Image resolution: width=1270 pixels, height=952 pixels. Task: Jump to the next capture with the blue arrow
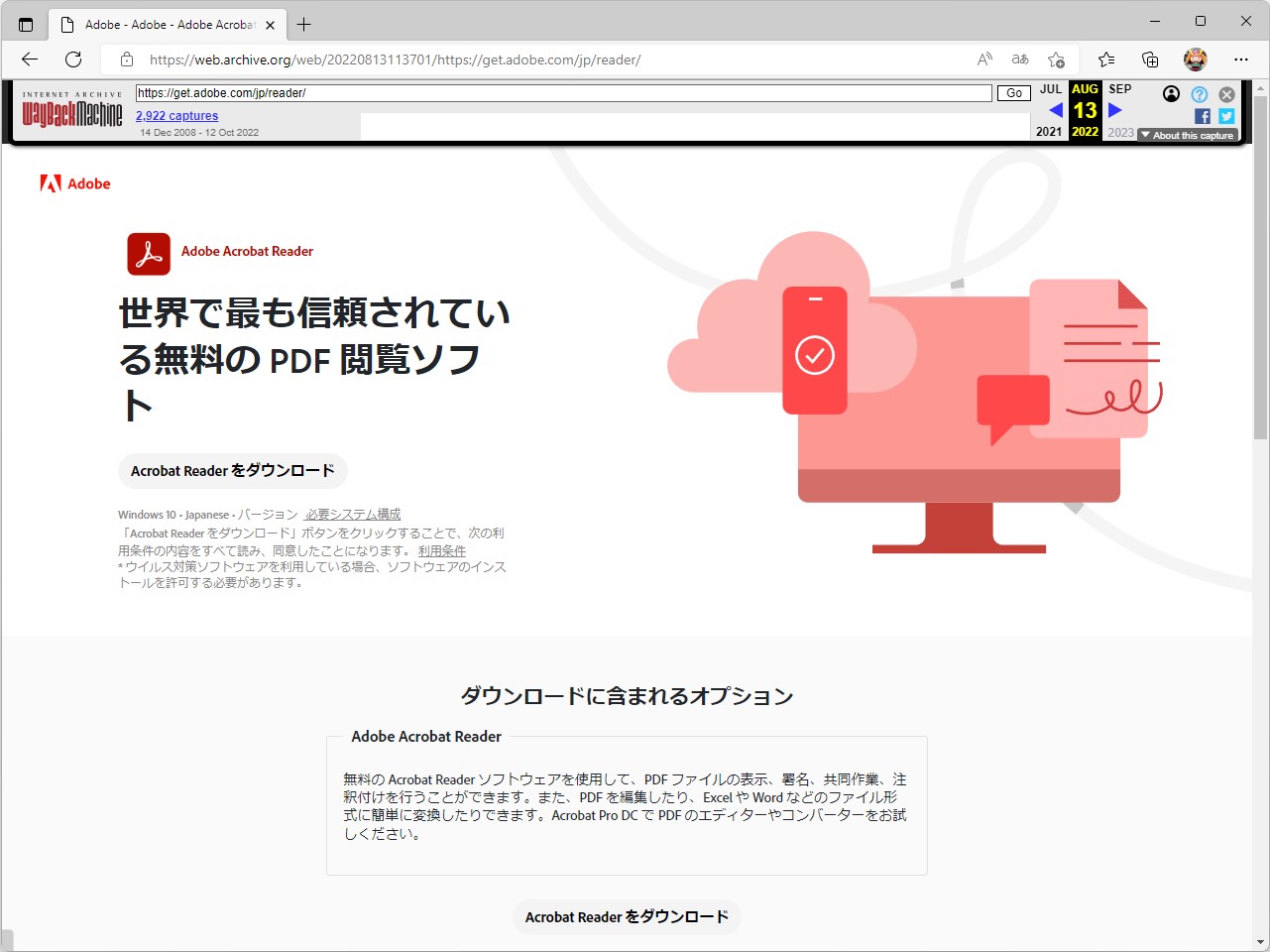pos(1115,110)
